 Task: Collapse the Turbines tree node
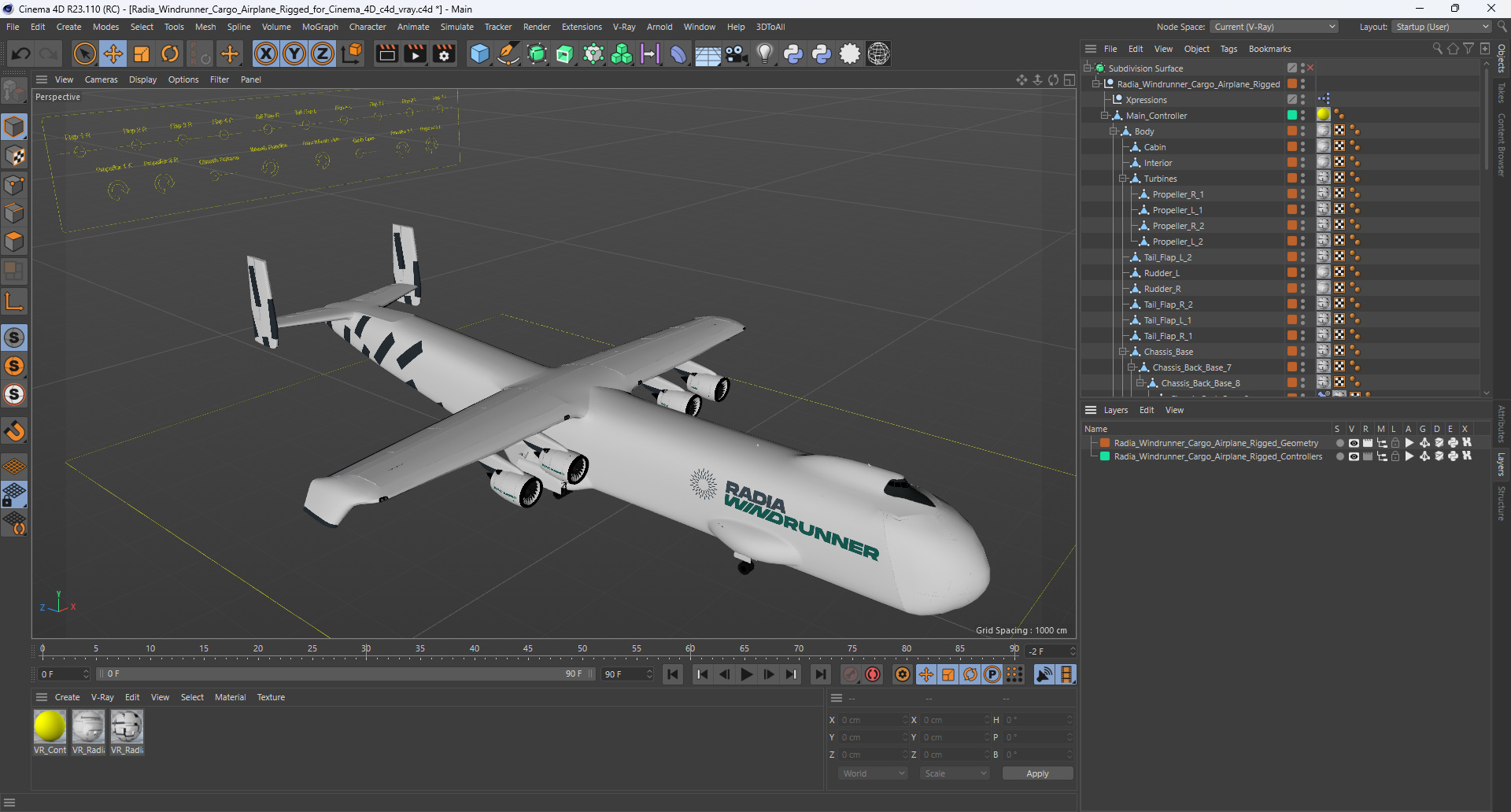1123,179
